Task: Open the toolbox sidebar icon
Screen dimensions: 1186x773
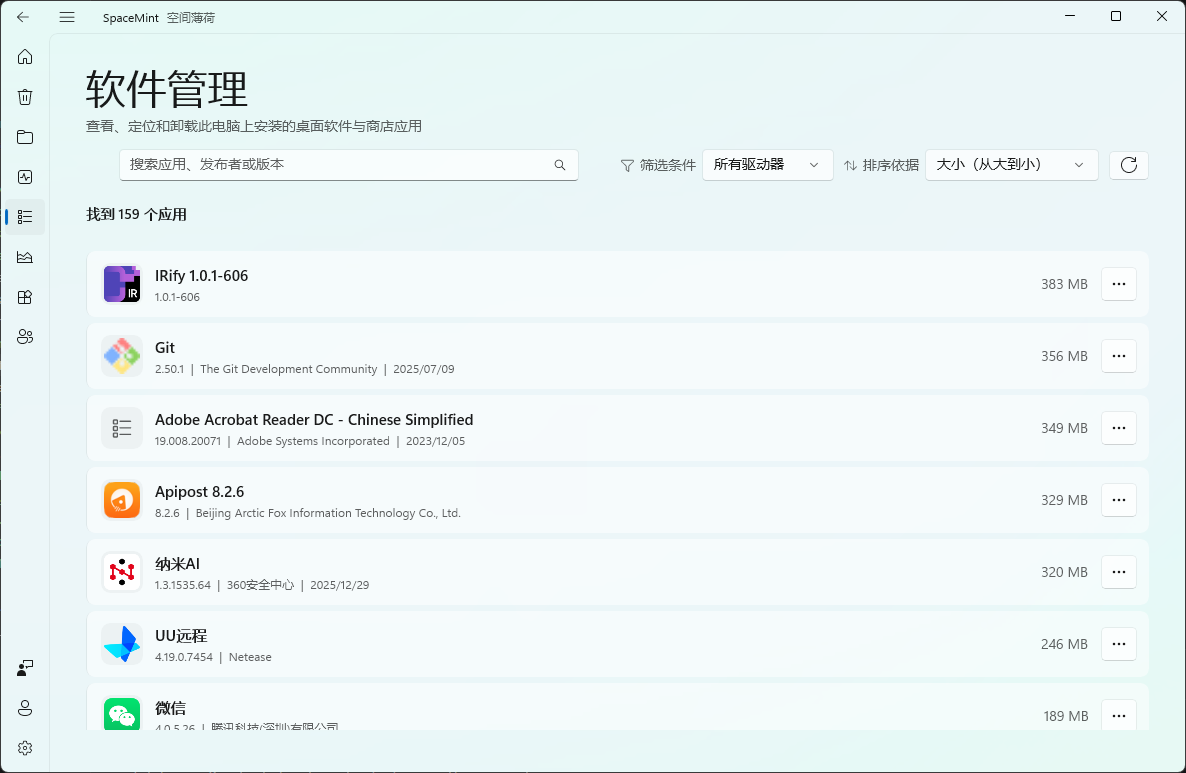Action: point(25,297)
